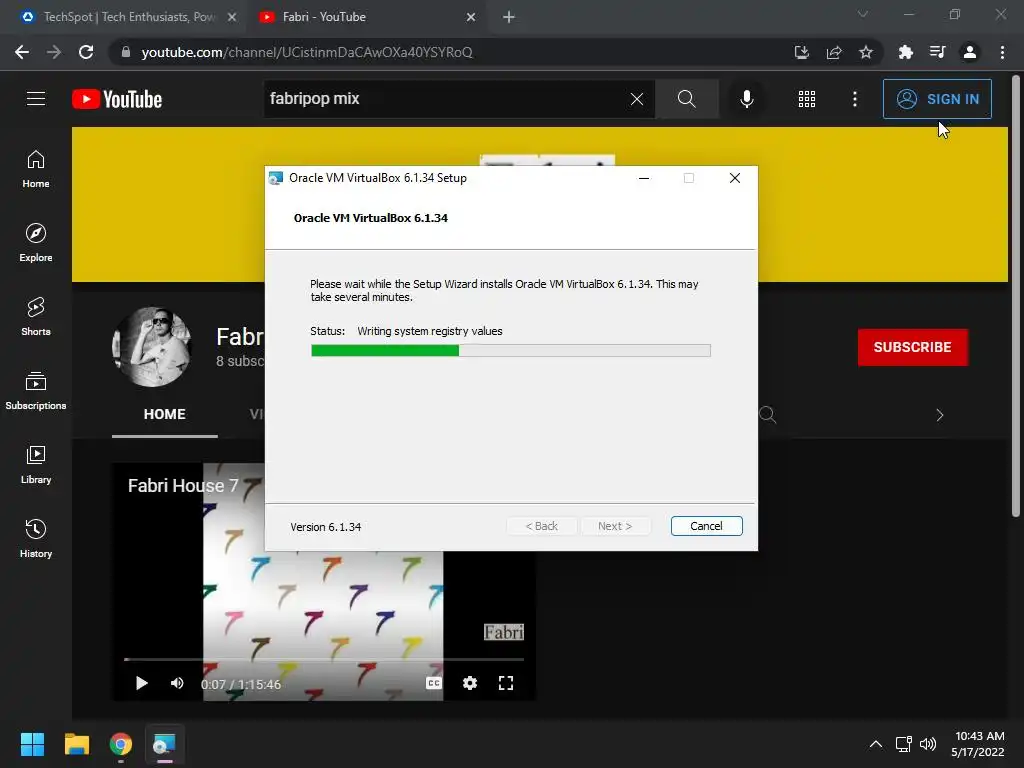Screen dimensions: 1024x768
Task: Switch to the TechSpot browser tab
Action: tap(127, 17)
